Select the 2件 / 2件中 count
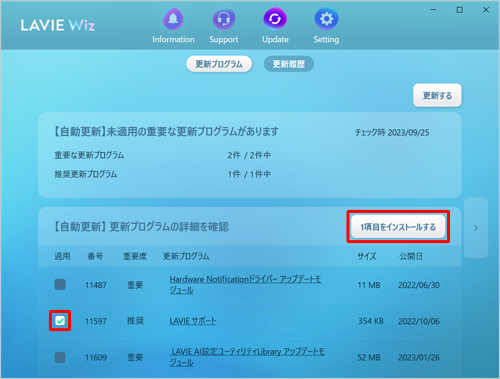 [249, 155]
